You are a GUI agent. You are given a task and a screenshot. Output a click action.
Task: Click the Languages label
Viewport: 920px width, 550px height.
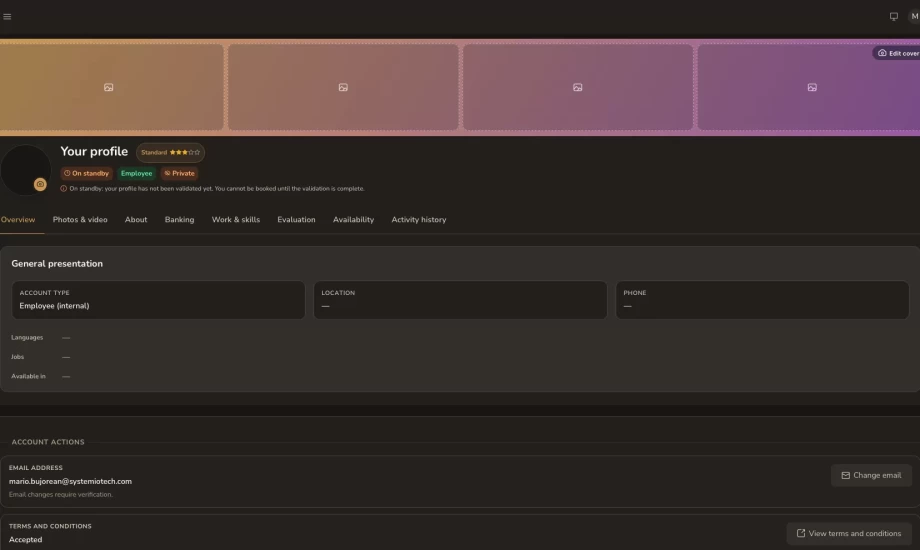(27, 338)
